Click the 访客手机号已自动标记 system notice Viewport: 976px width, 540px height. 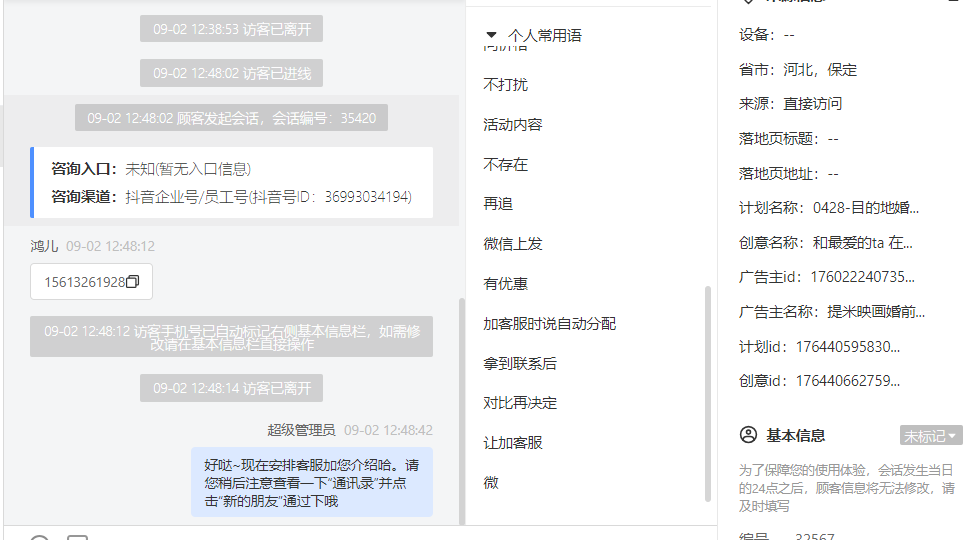pos(232,337)
